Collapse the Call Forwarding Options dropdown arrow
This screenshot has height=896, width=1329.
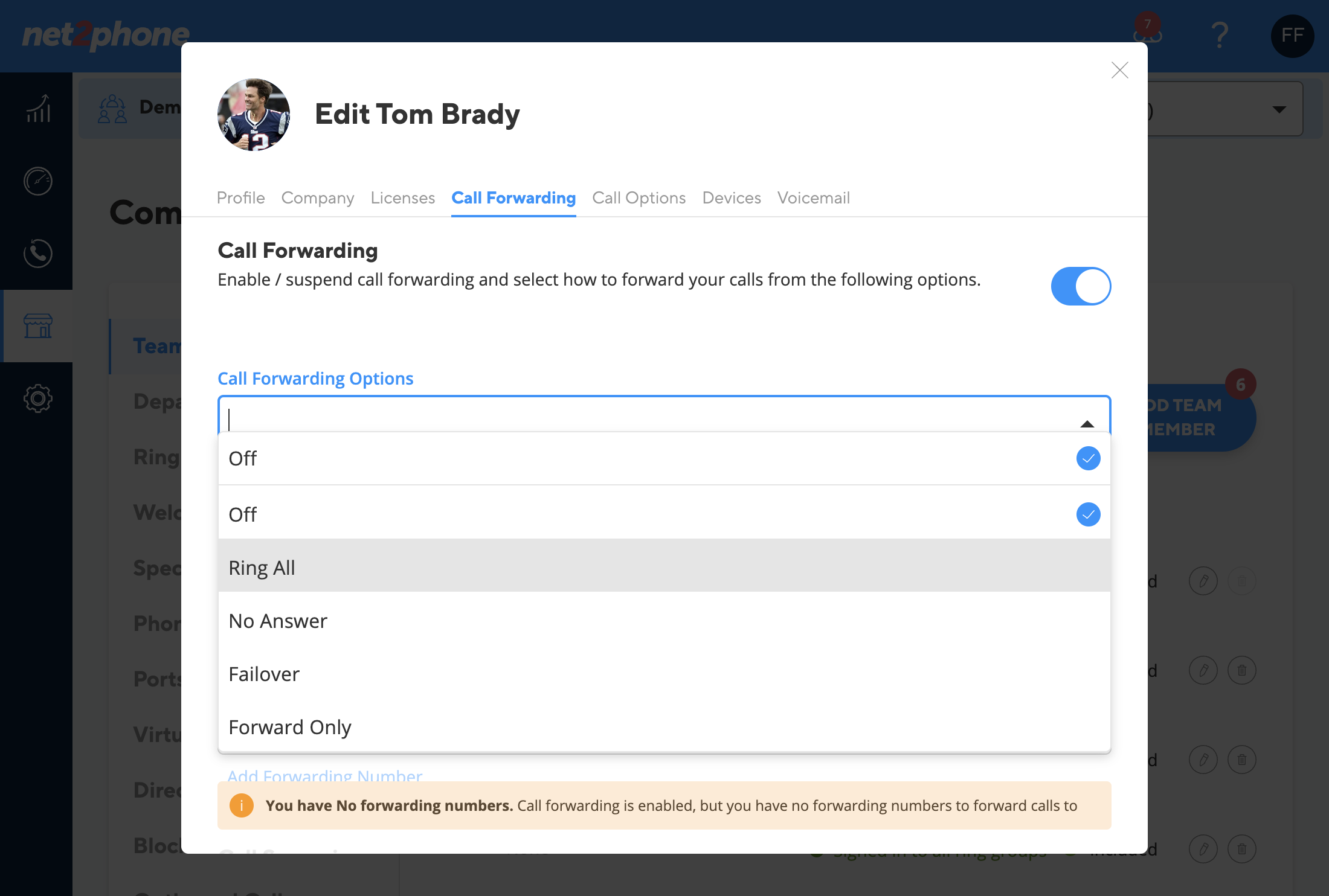[x=1087, y=424]
